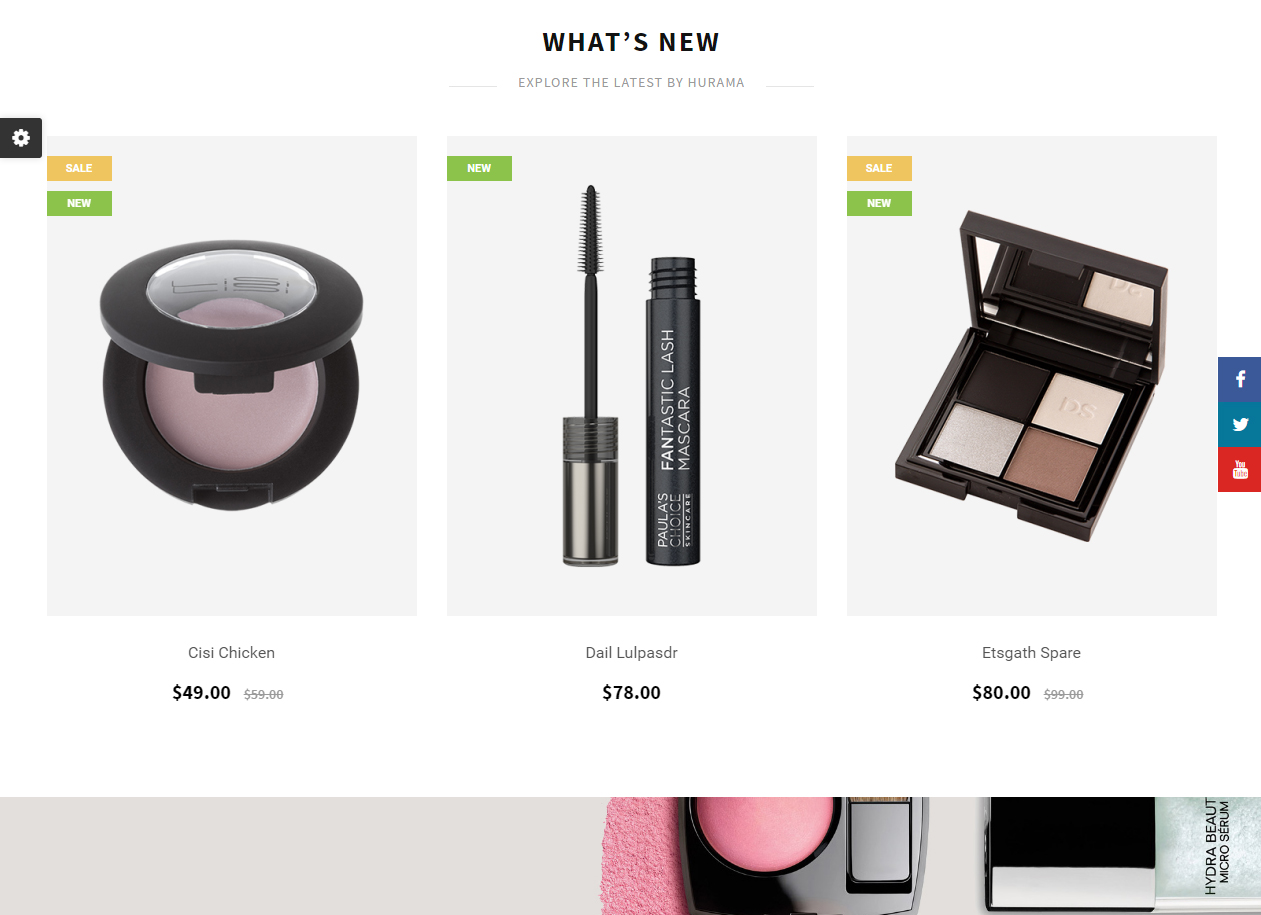Screen dimensions: 1261x915
Task: Click the $80.00 price of Etsgath Spare
Action: [1001, 693]
